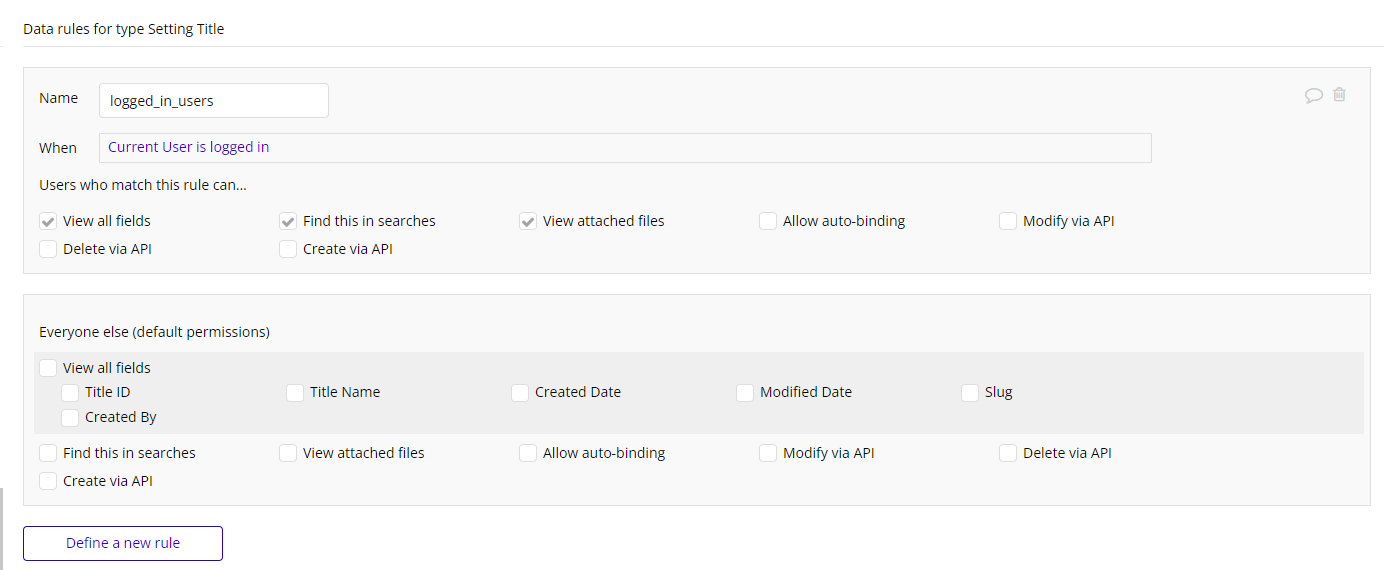
Task: Check the Title ID field checkbox
Action: coord(70,393)
